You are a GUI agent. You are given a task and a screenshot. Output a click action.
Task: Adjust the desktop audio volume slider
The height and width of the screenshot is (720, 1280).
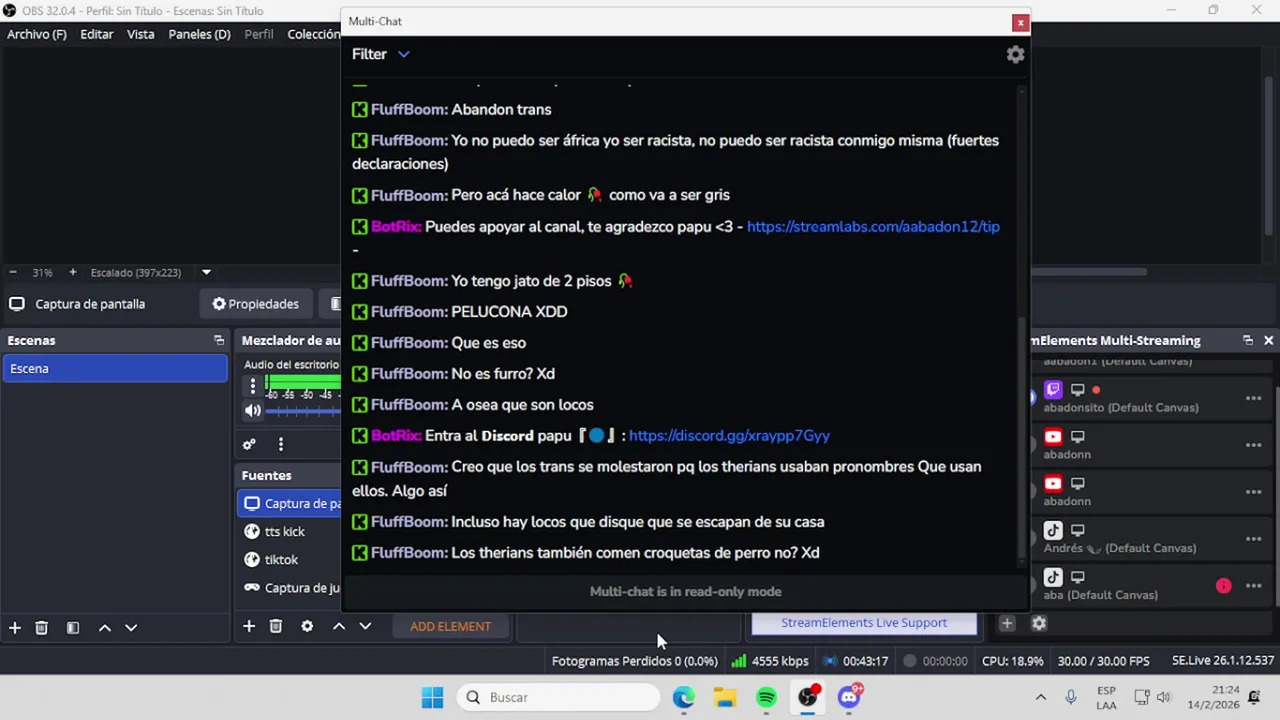pos(303,410)
